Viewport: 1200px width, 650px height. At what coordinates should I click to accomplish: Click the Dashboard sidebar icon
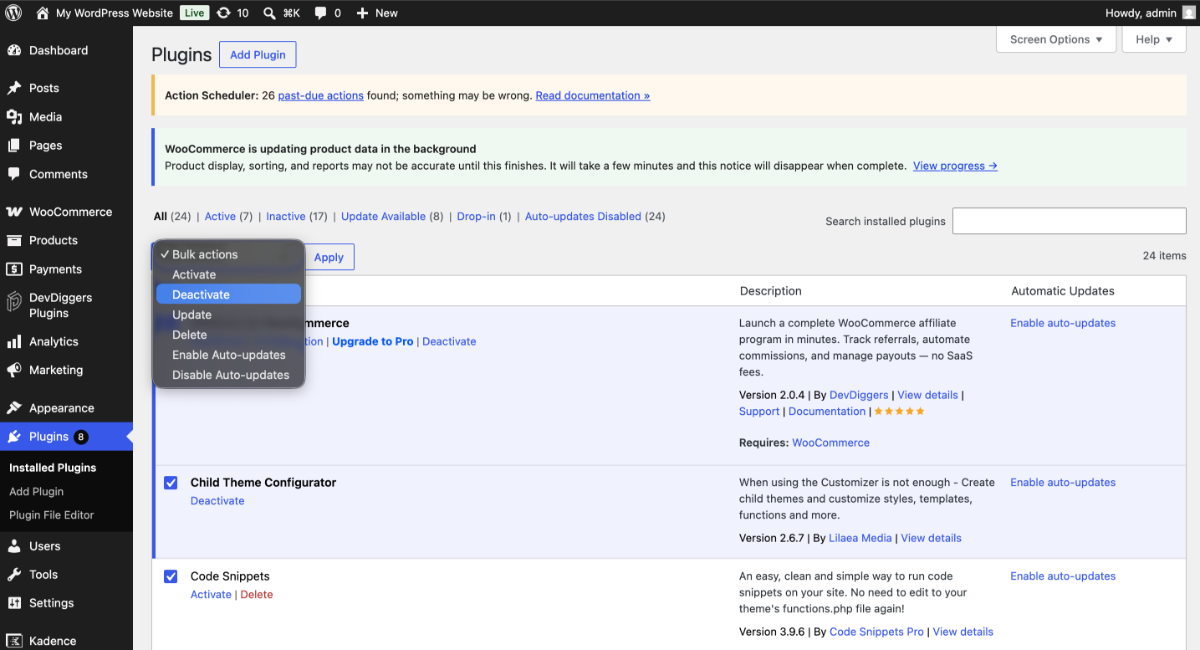pos(14,50)
